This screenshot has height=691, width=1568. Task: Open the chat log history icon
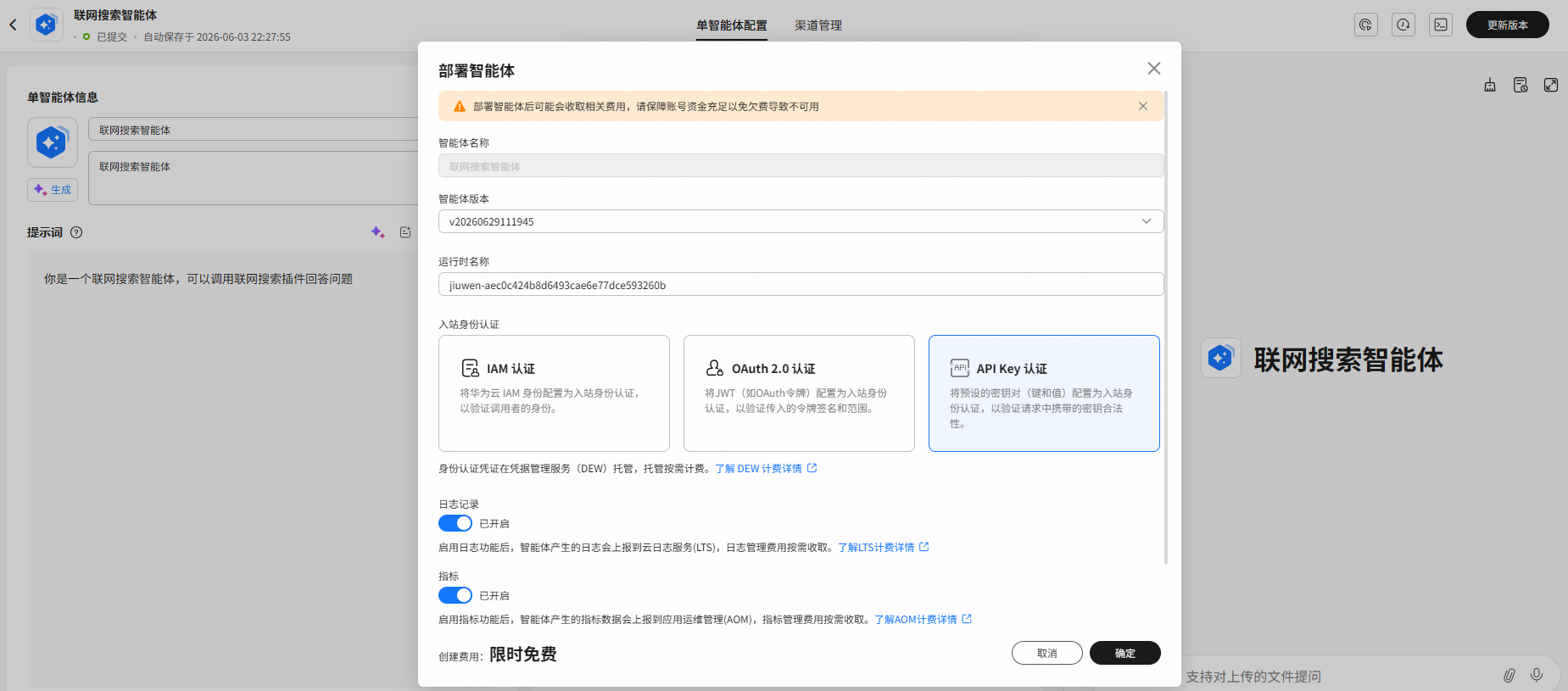[x=1521, y=85]
